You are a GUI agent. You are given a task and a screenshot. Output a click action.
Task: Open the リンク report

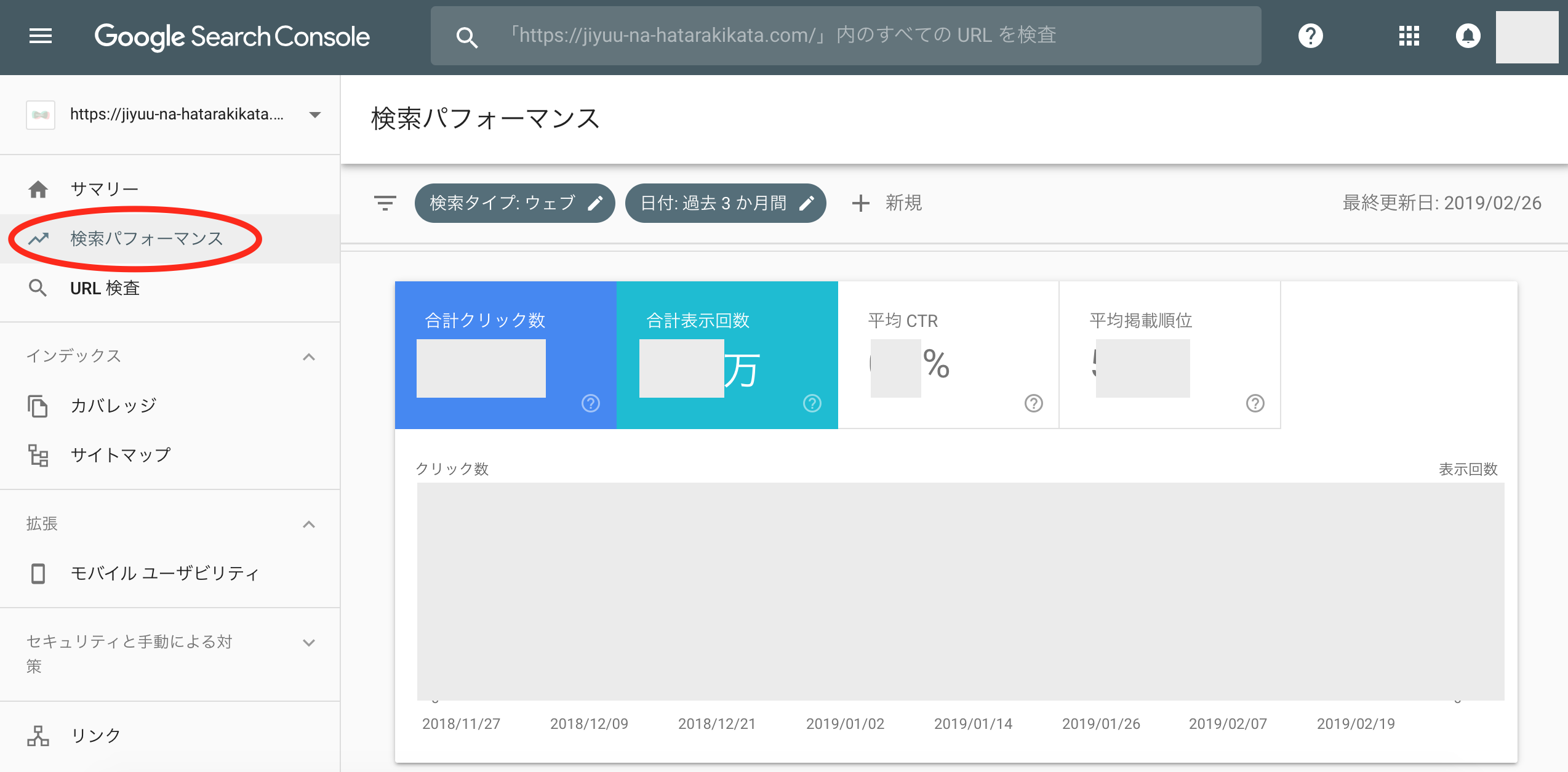pos(170,736)
